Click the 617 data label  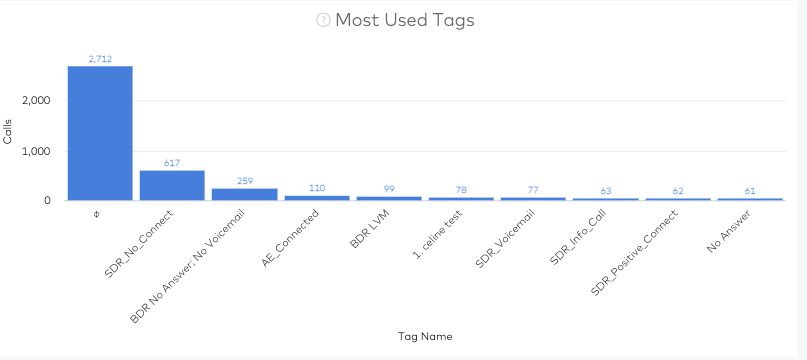172,163
